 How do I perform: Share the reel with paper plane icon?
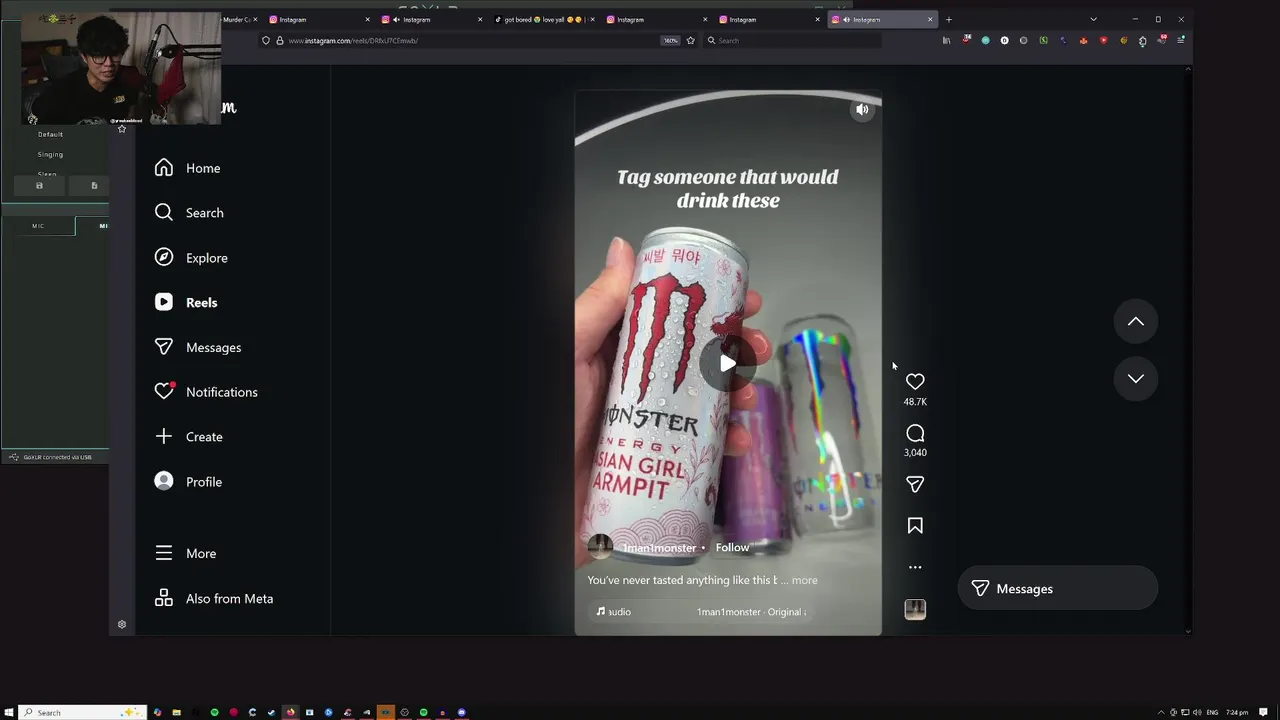point(915,484)
